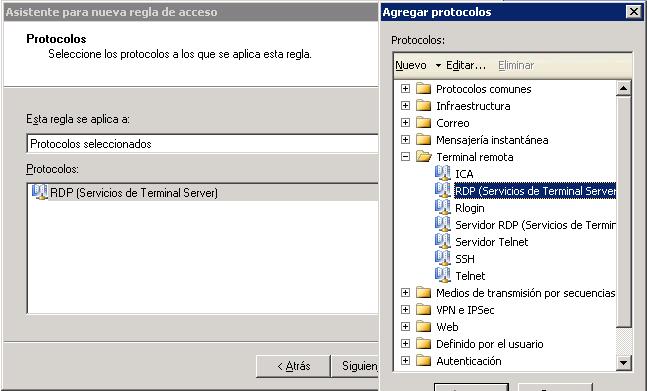The height and width of the screenshot is (391, 647).
Task: Collapse the Terminal remota node
Action: point(406,157)
